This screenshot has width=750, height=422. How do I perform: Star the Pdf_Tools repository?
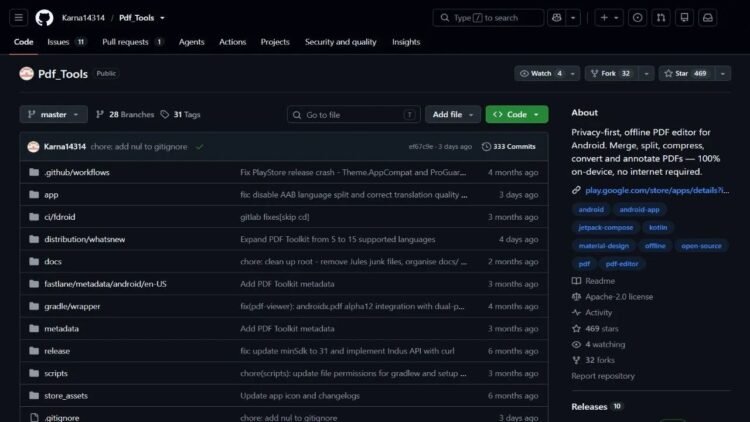[x=686, y=74]
